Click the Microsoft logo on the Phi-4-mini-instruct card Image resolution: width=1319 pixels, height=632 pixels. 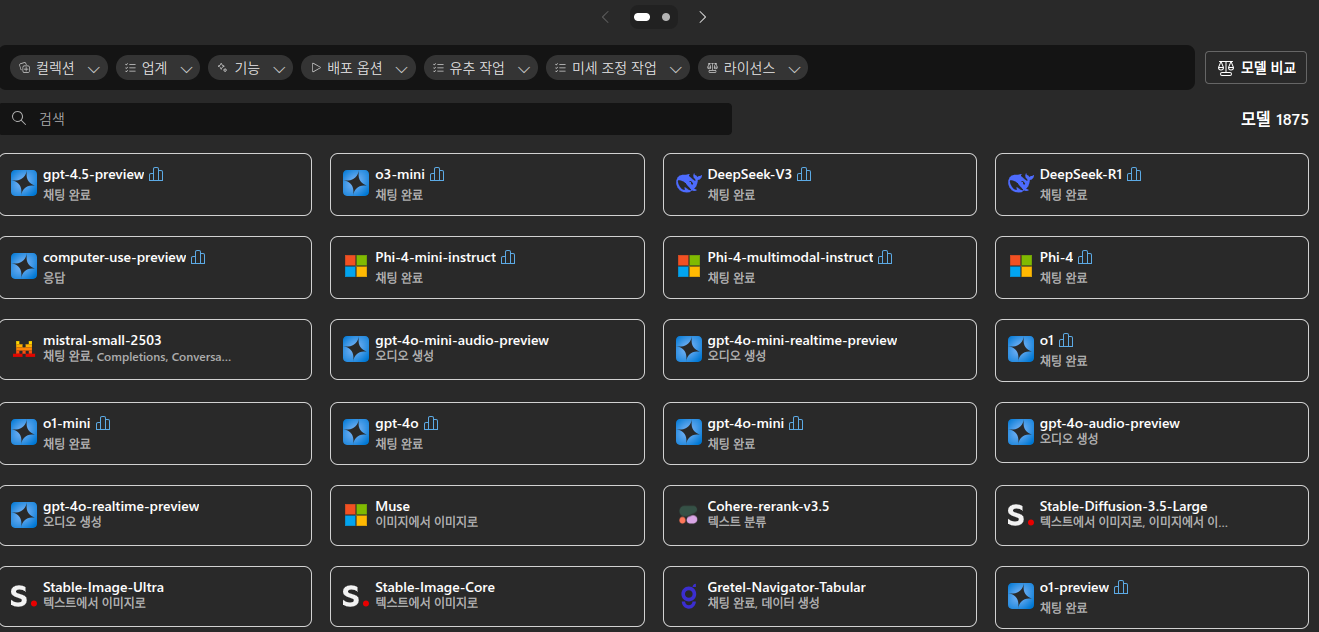(356, 266)
